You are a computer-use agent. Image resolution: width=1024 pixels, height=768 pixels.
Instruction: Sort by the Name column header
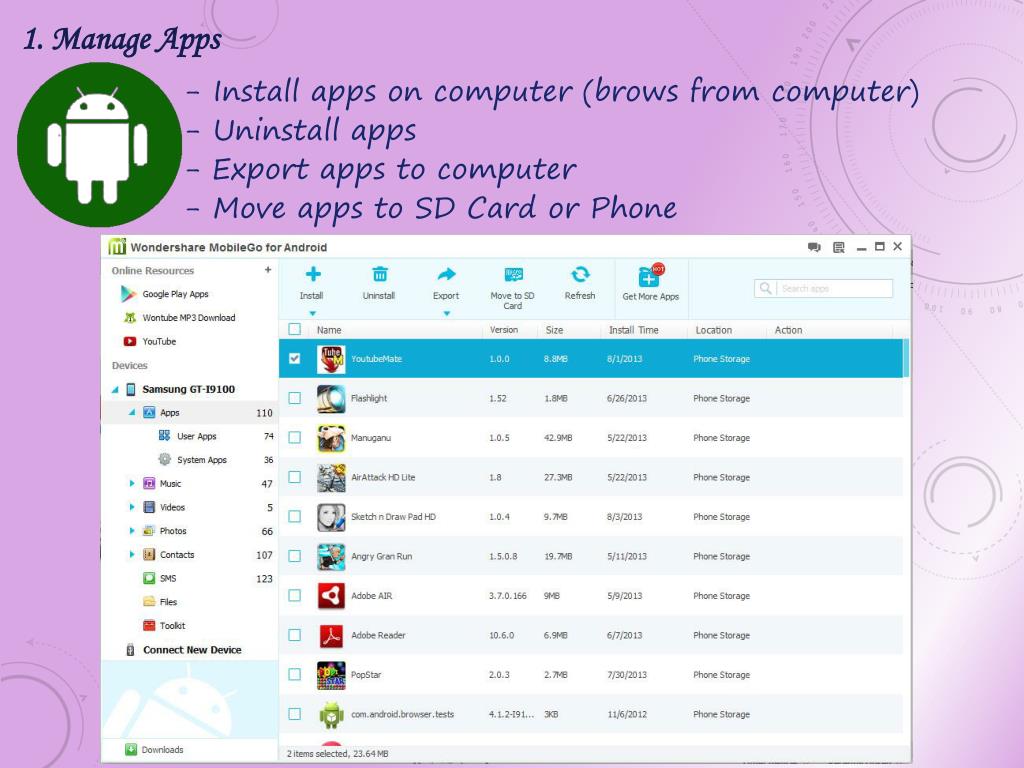329,330
